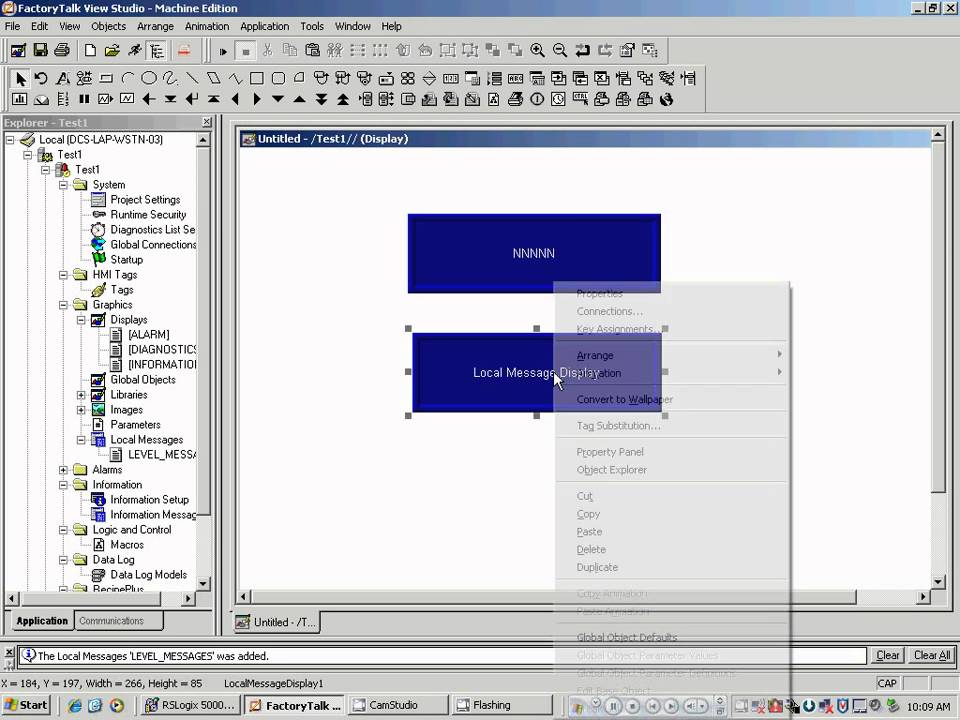Start Test Display with the play arrow icon
Viewport: 960px width, 720px height.
(x=223, y=51)
